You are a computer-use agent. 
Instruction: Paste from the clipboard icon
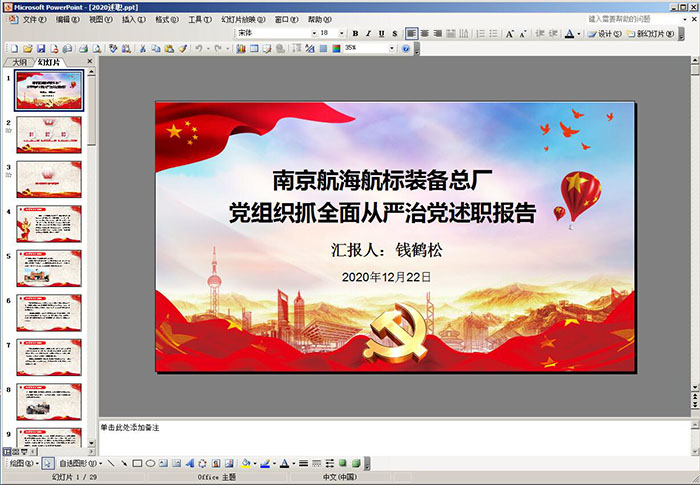pyautogui.click(x=169, y=49)
